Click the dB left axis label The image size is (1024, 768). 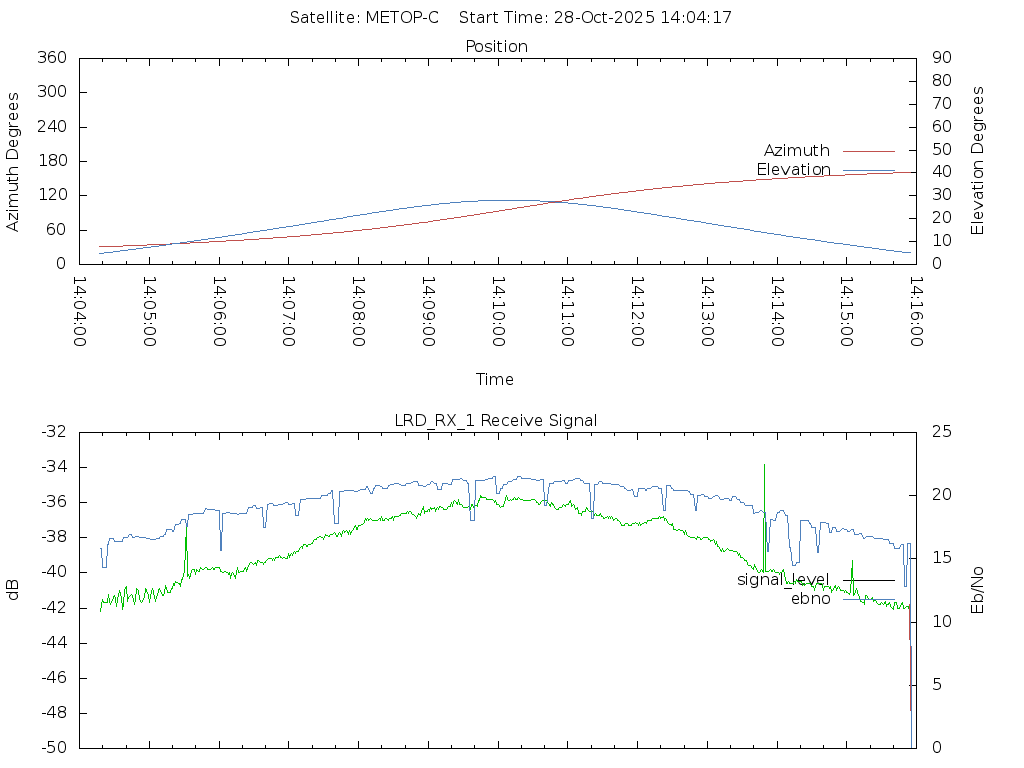tap(13, 589)
